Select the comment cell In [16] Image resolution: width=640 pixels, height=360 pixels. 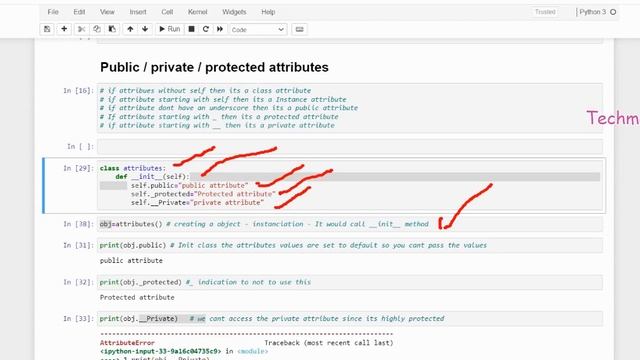click(x=350, y=108)
